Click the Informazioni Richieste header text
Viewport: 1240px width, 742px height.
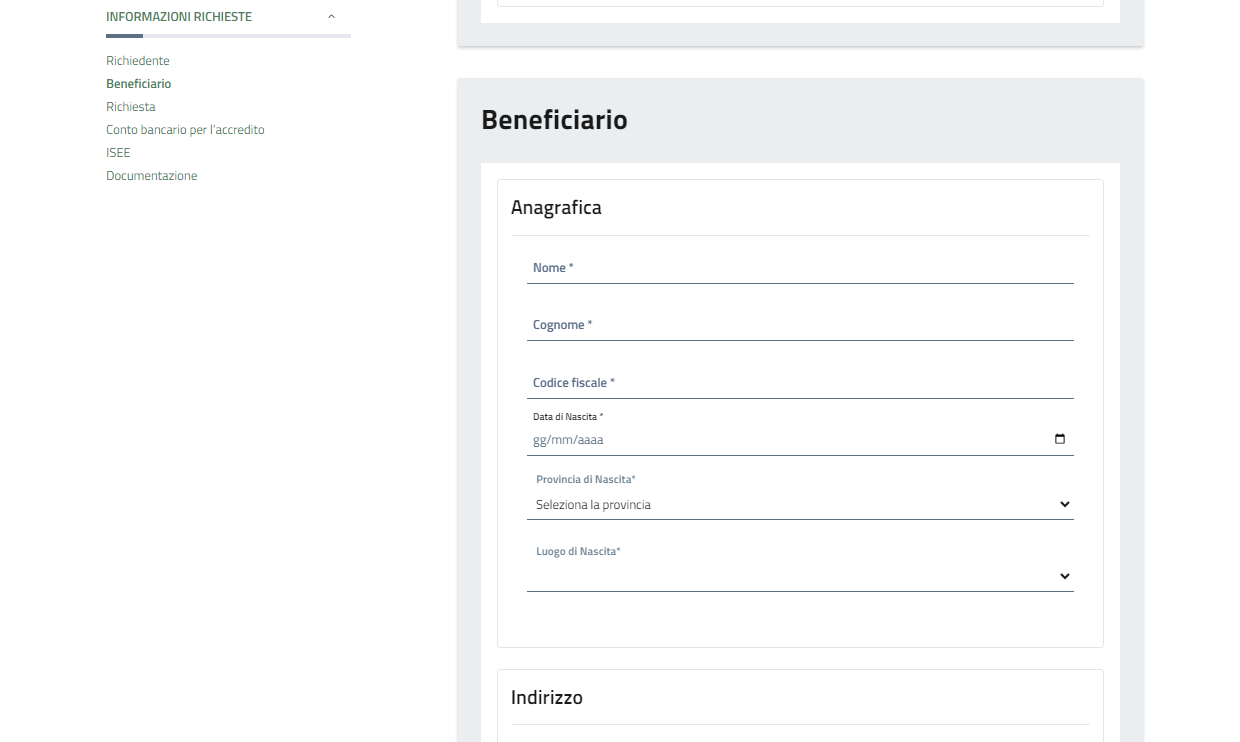(x=179, y=17)
